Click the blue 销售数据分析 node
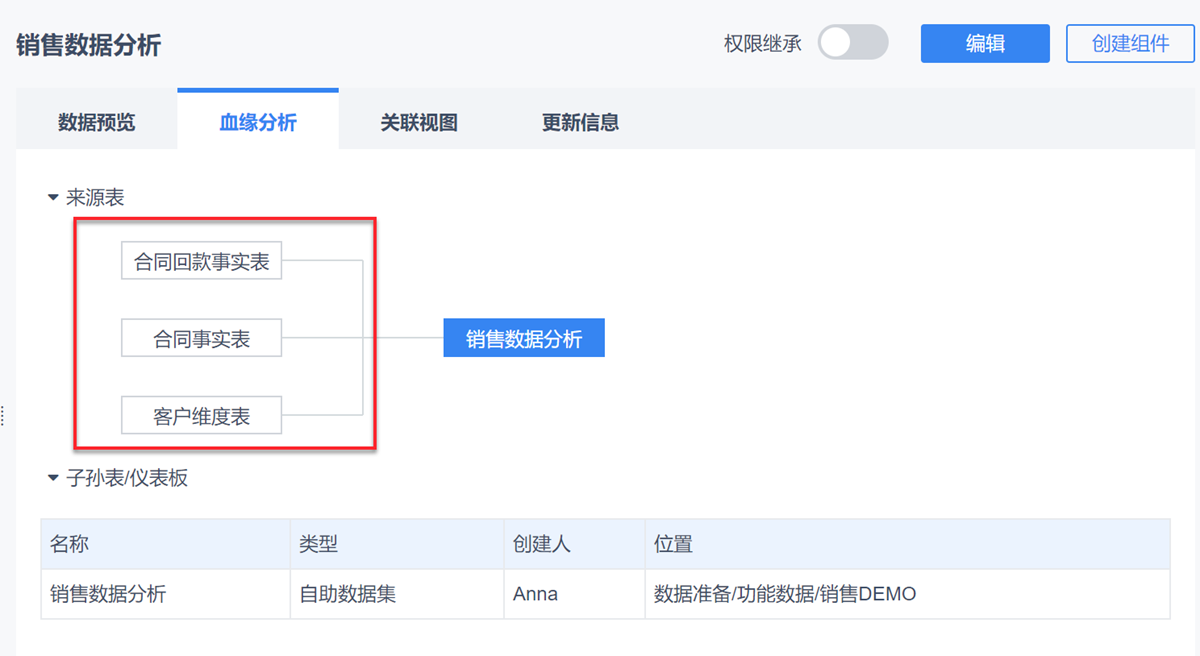The height and width of the screenshot is (656, 1200). coord(524,339)
